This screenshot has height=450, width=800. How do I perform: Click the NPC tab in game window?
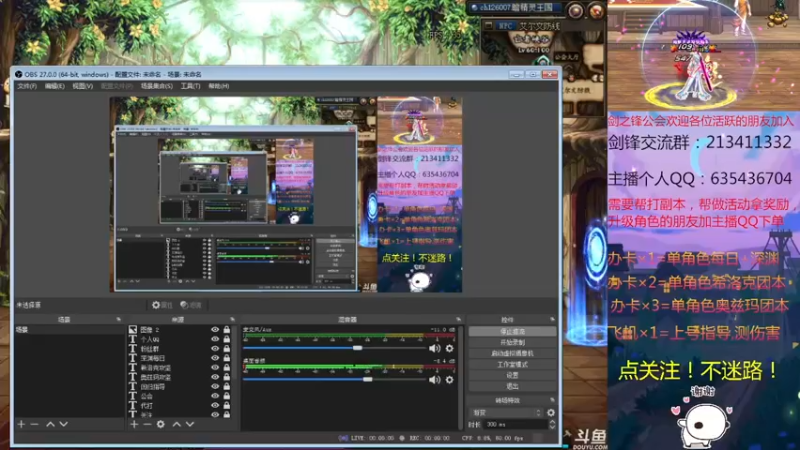(x=505, y=25)
